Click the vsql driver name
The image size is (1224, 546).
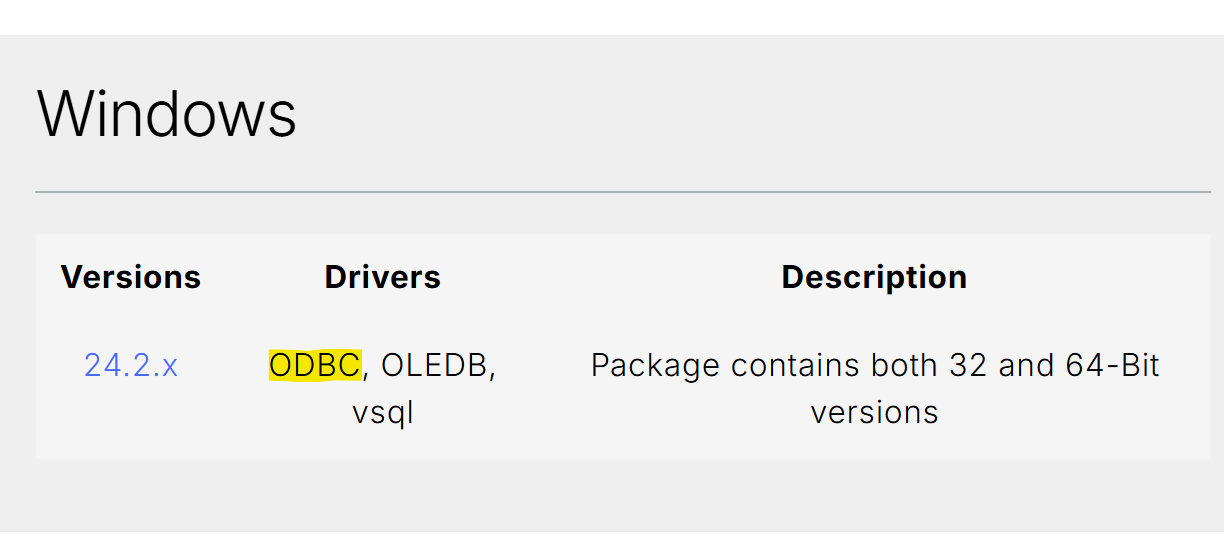[x=383, y=413]
